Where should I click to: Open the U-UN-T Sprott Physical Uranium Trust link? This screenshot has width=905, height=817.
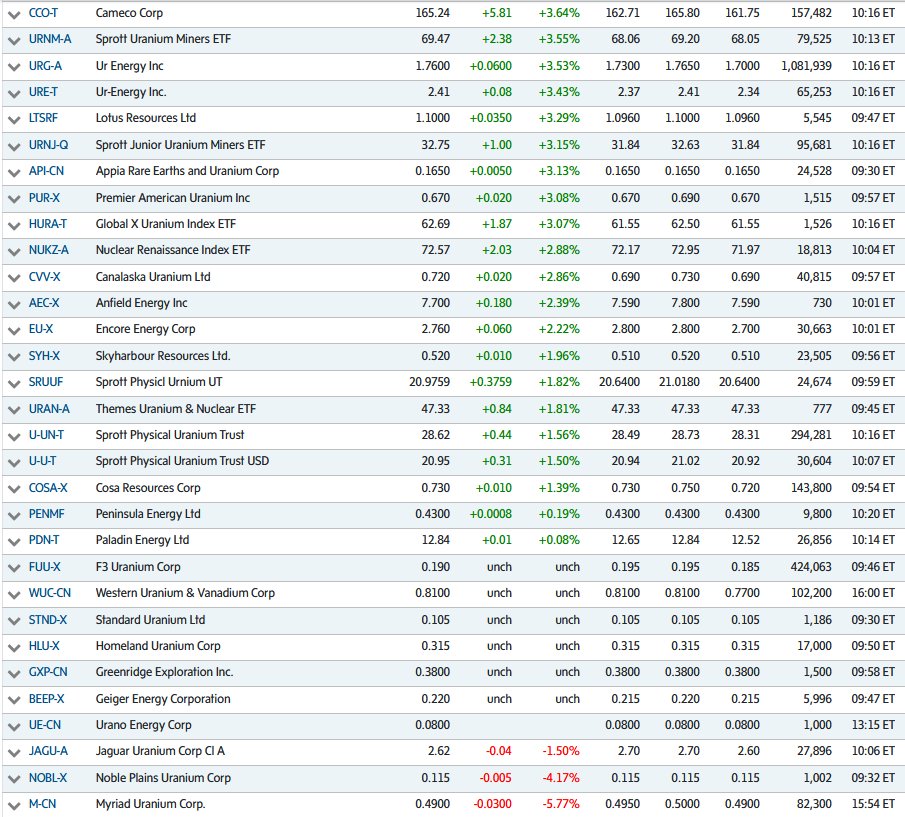[x=47, y=435]
